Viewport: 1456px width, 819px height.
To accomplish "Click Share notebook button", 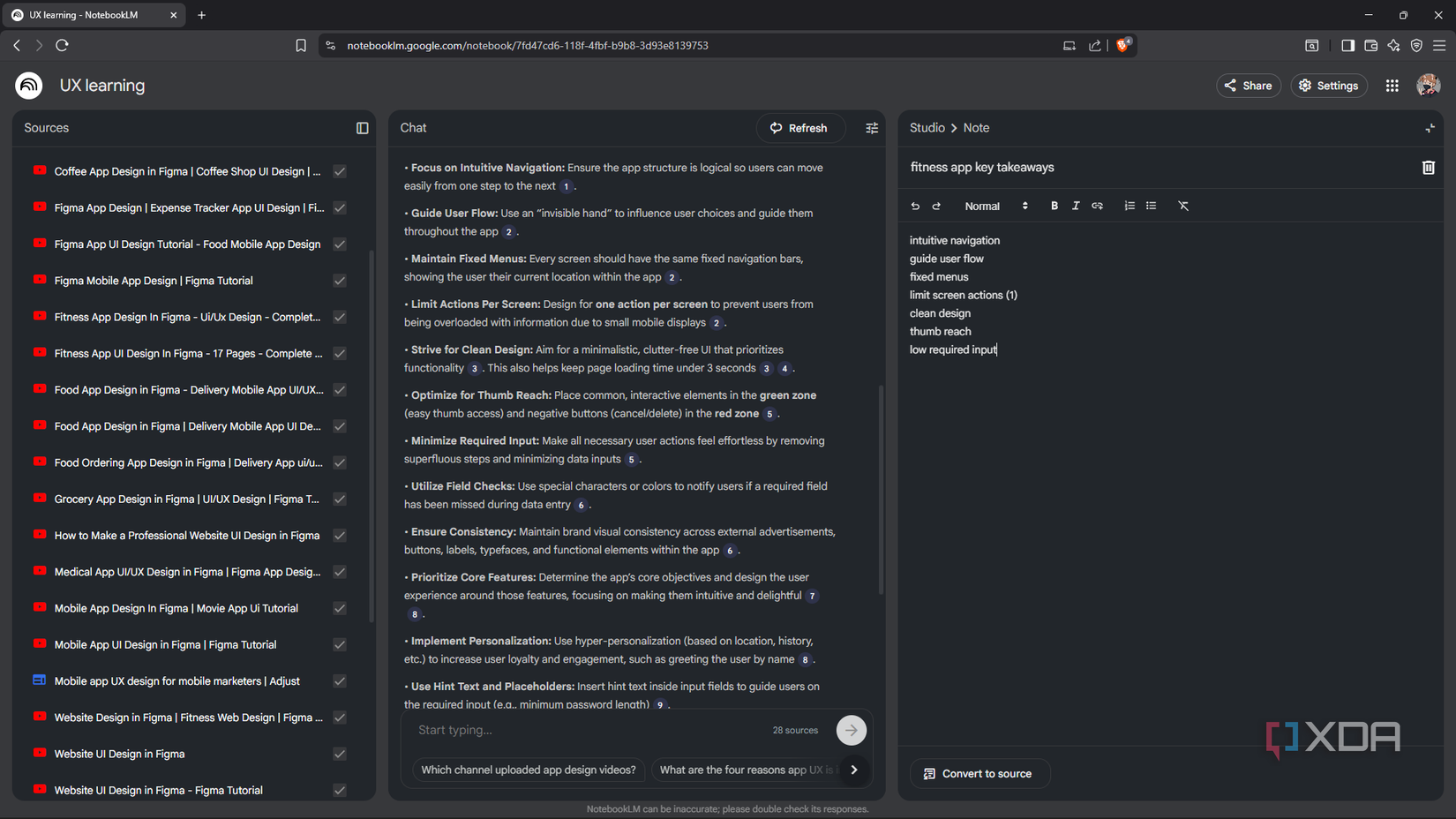I will coord(1249,86).
